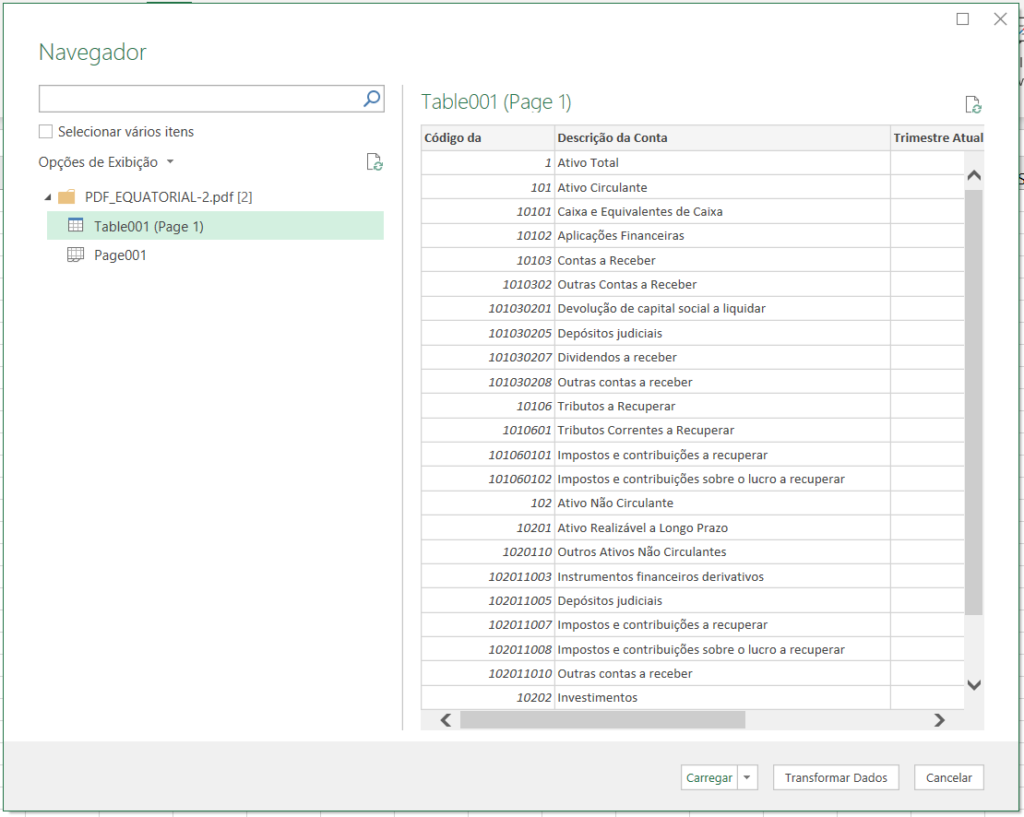Maximize the Navegador dialog
Image resolution: width=1024 pixels, height=817 pixels.
point(963,19)
